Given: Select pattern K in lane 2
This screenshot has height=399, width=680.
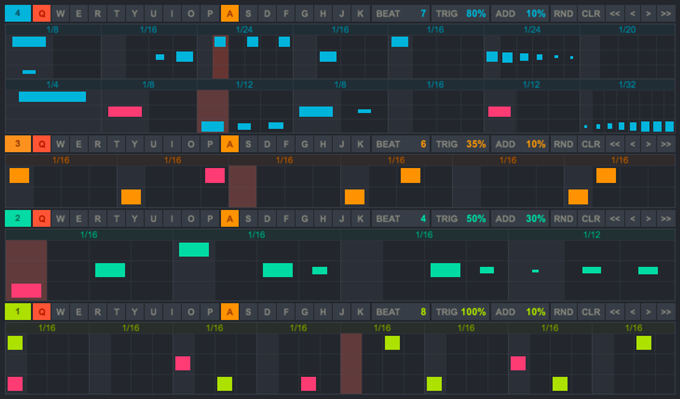Looking at the screenshot, I should [x=361, y=219].
